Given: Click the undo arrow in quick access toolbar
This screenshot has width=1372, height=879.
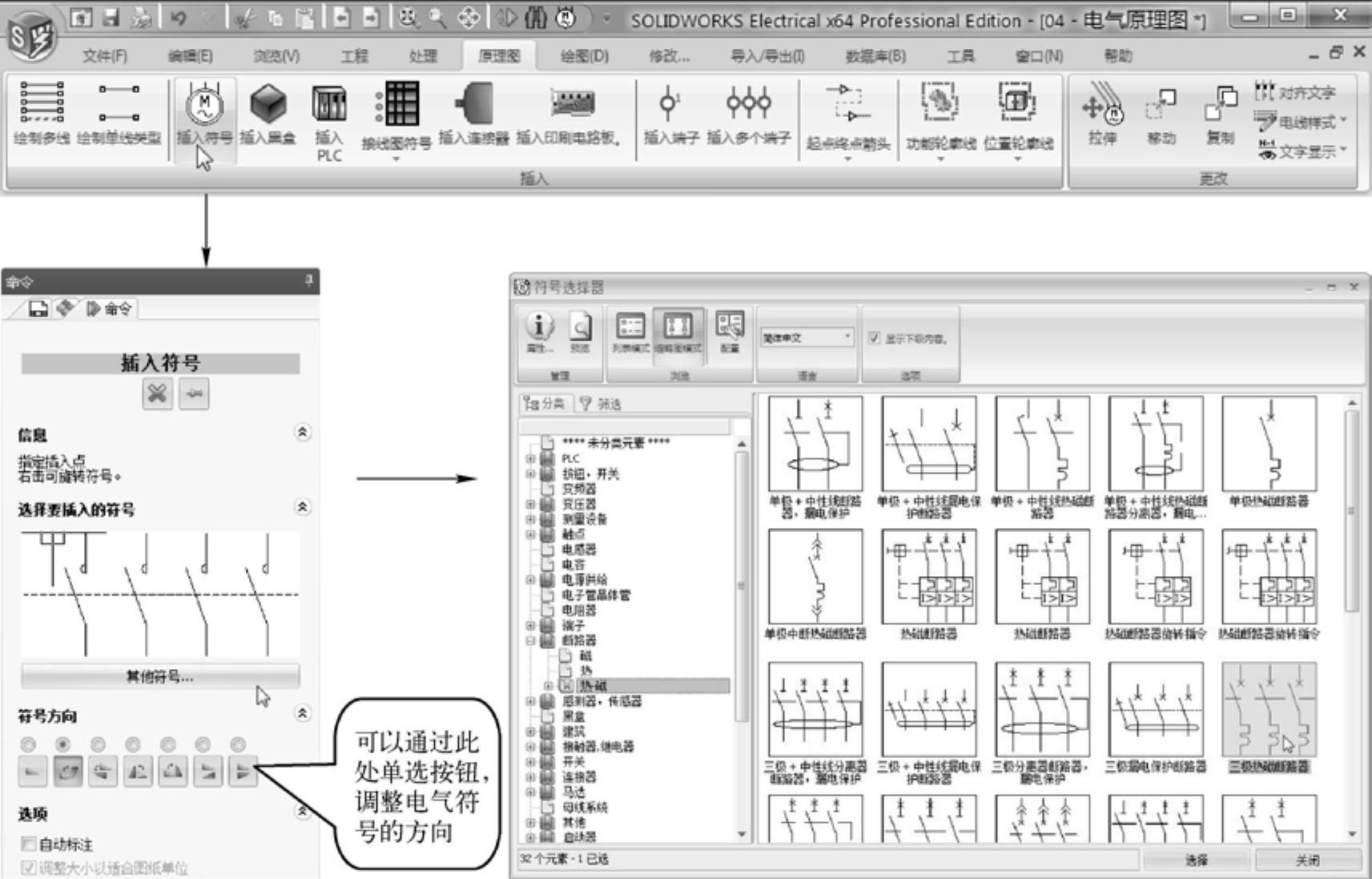Looking at the screenshot, I should coord(178,18).
